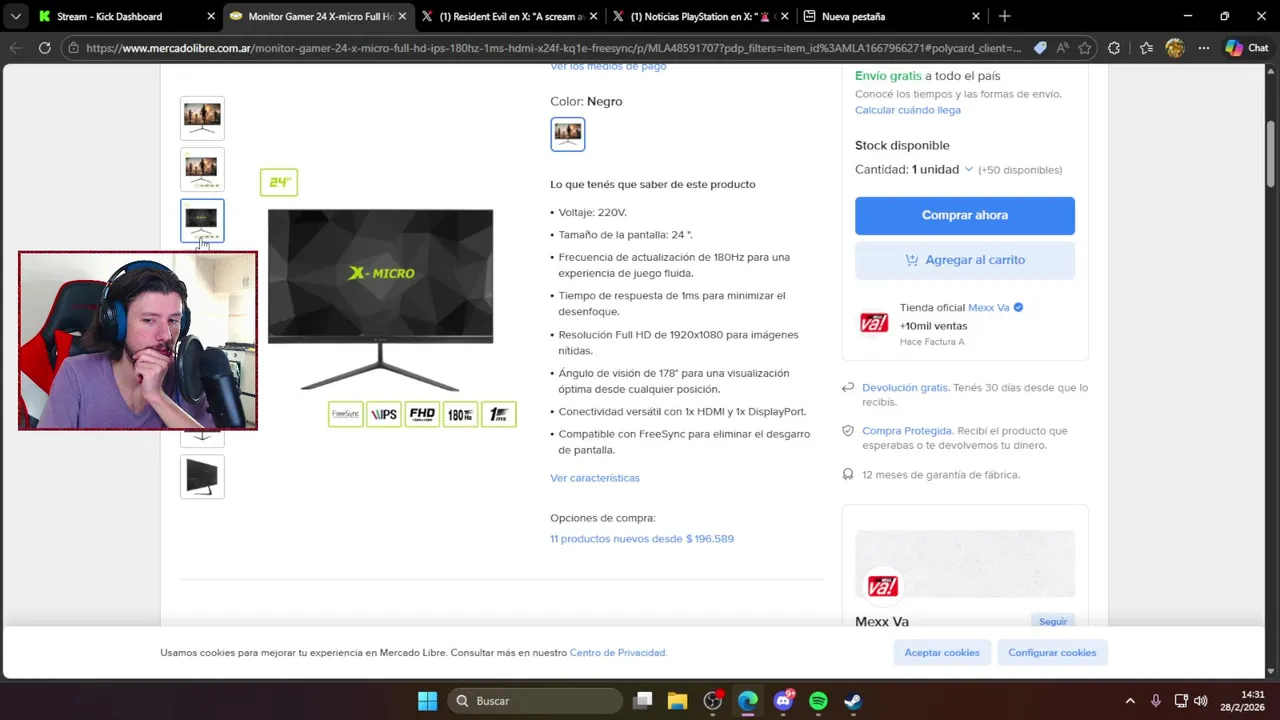Open Task View from the taskbar

click(x=643, y=701)
